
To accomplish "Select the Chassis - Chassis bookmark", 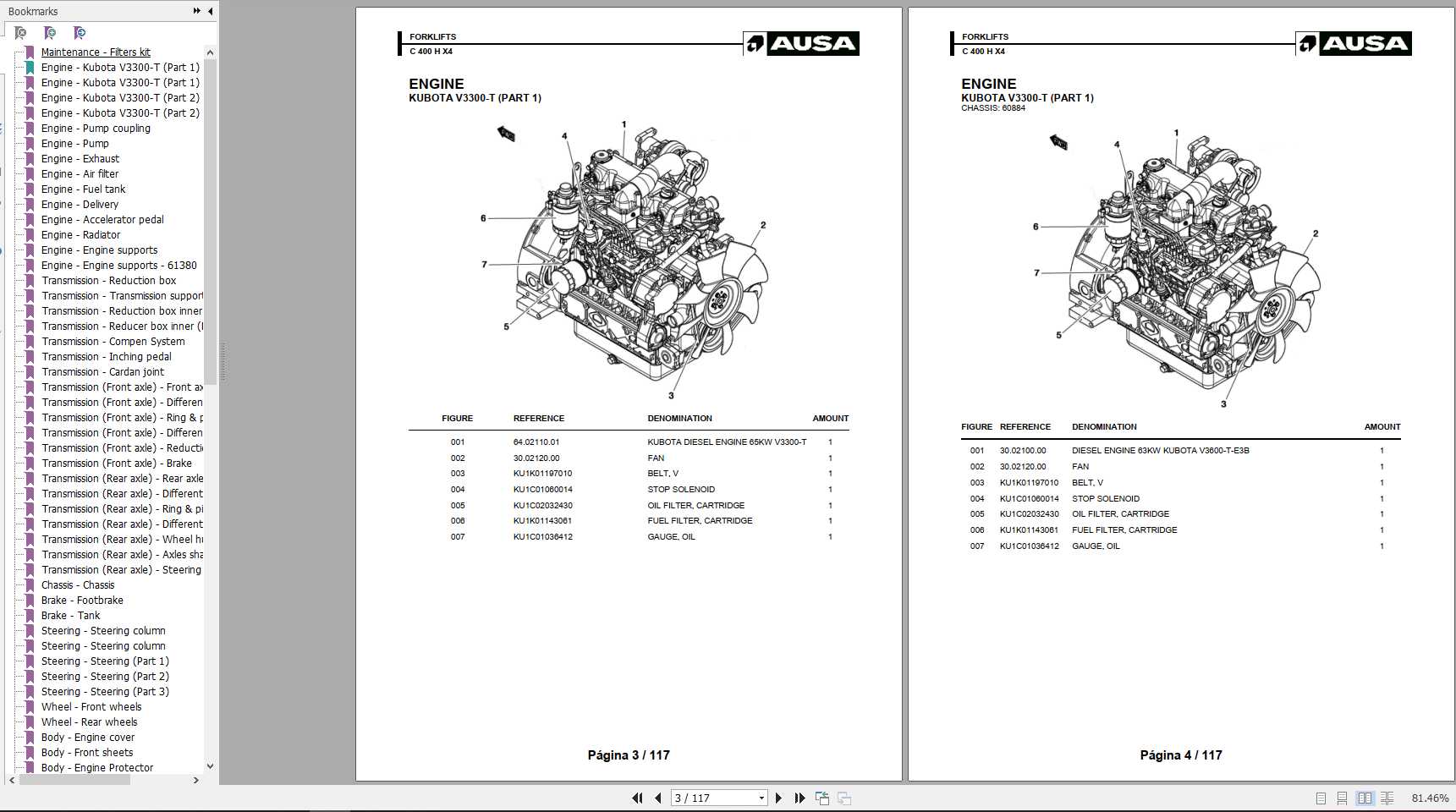I will 79,584.
